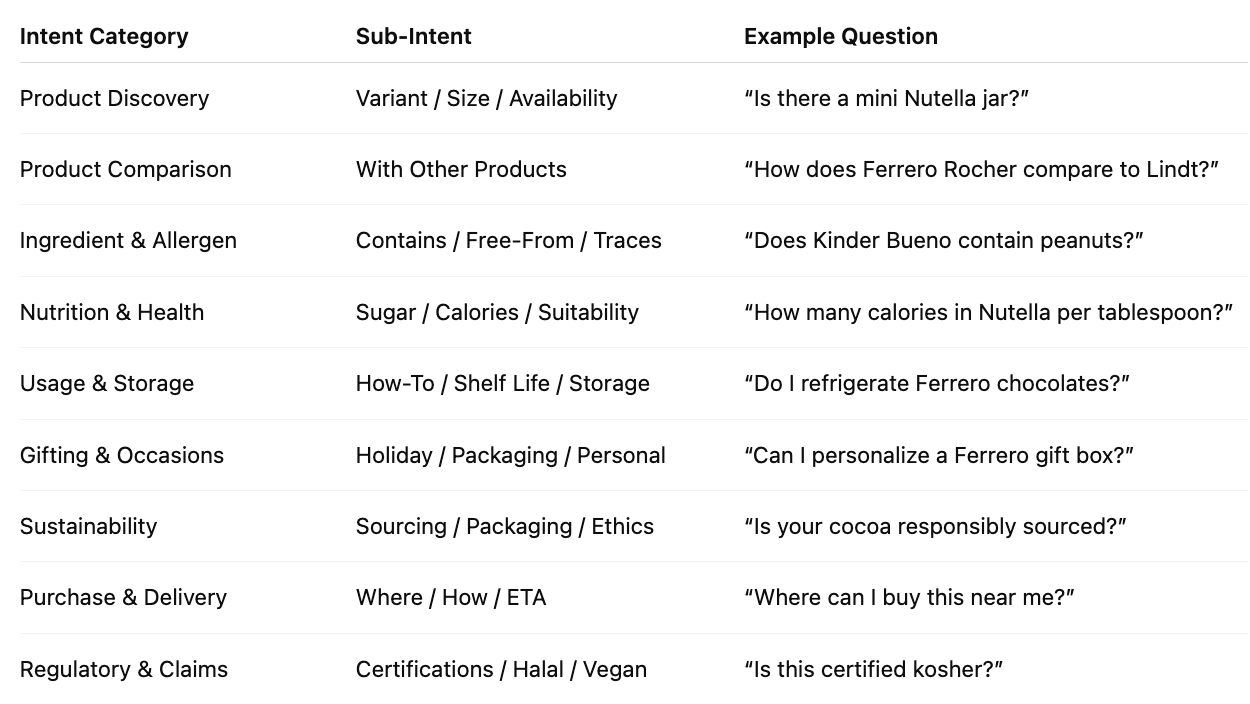Screen dimensions: 1250x704
Task: Select the Sustainability row label
Action: (x=89, y=527)
